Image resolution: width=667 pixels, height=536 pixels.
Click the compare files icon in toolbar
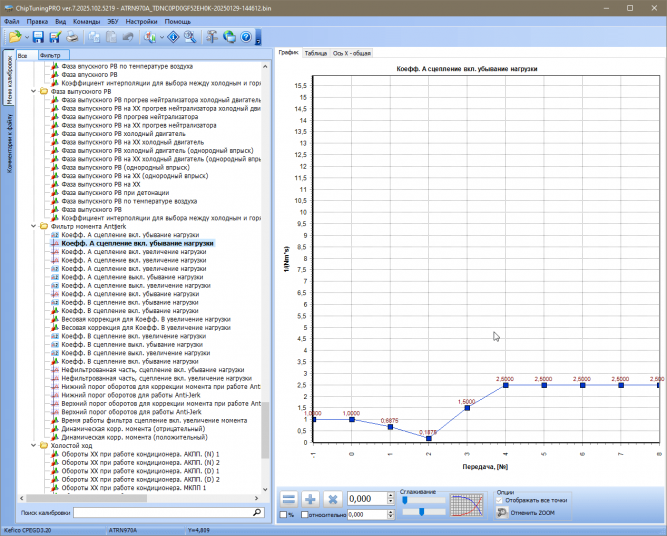click(150, 37)
